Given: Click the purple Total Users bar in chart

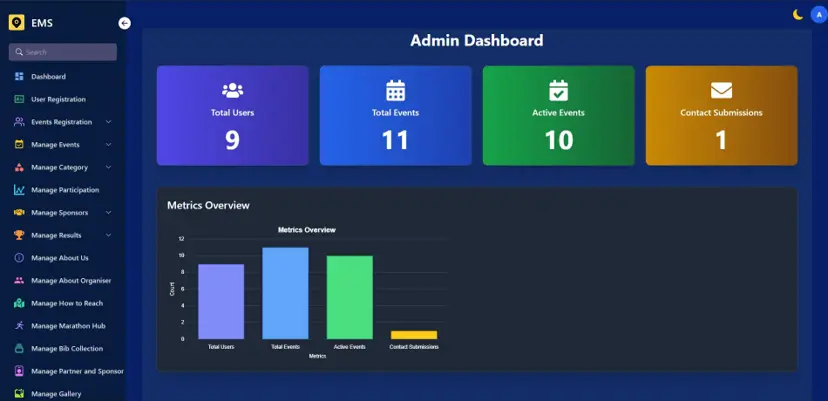Looking at the screenshot, I should pos(221,301).
